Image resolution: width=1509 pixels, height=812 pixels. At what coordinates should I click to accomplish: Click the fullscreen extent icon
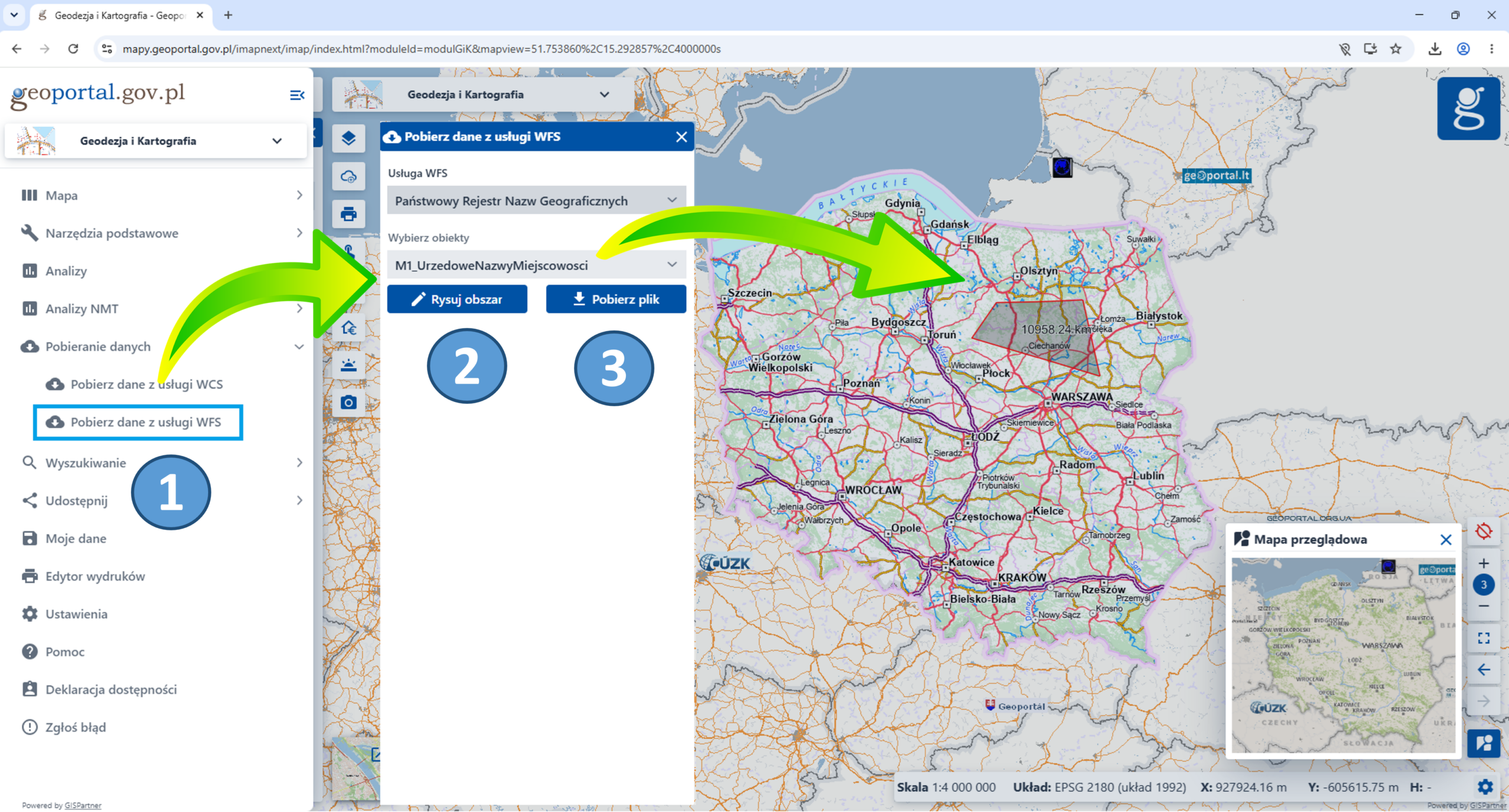[1484, 638]
